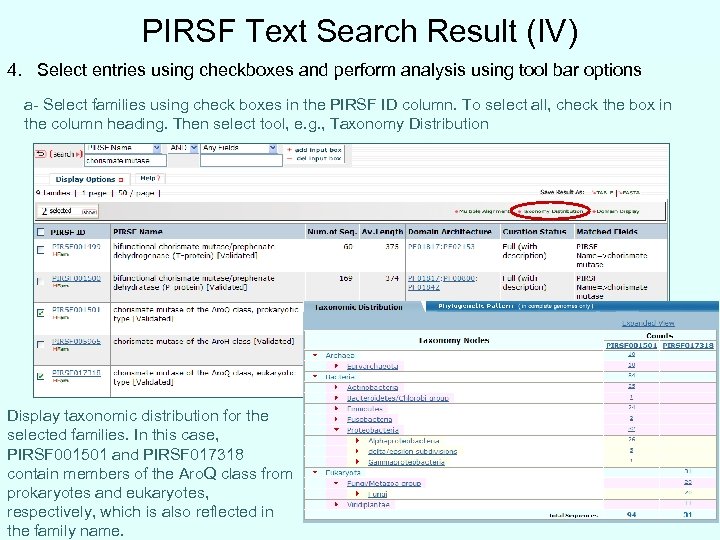
Task: Click the minus icon for del input box
Action: tap(289, 158)
